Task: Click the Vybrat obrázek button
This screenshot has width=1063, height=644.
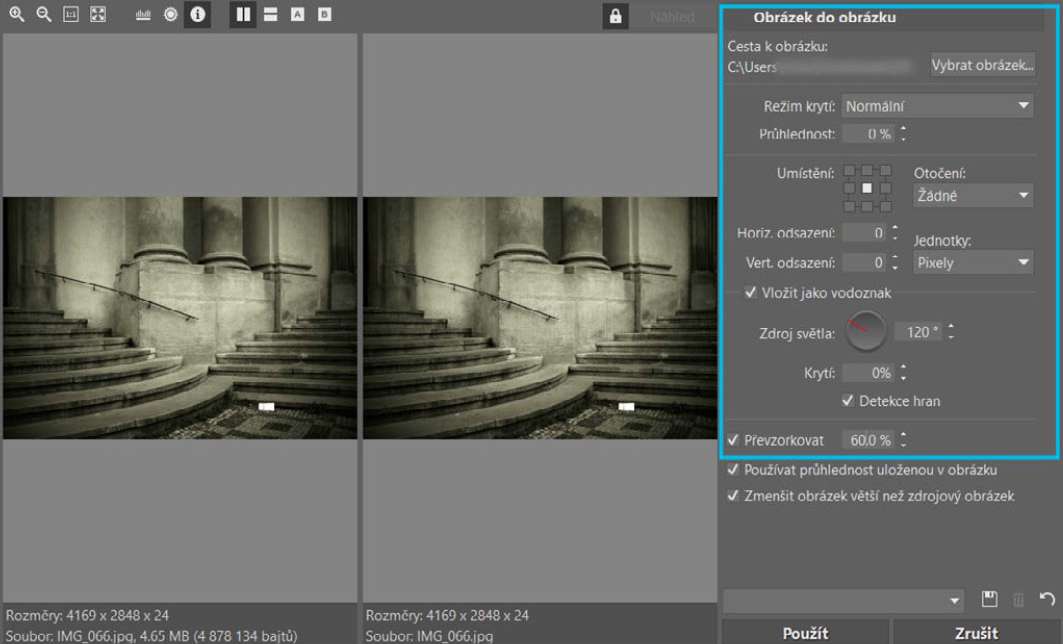Action: tap(982, 66)
